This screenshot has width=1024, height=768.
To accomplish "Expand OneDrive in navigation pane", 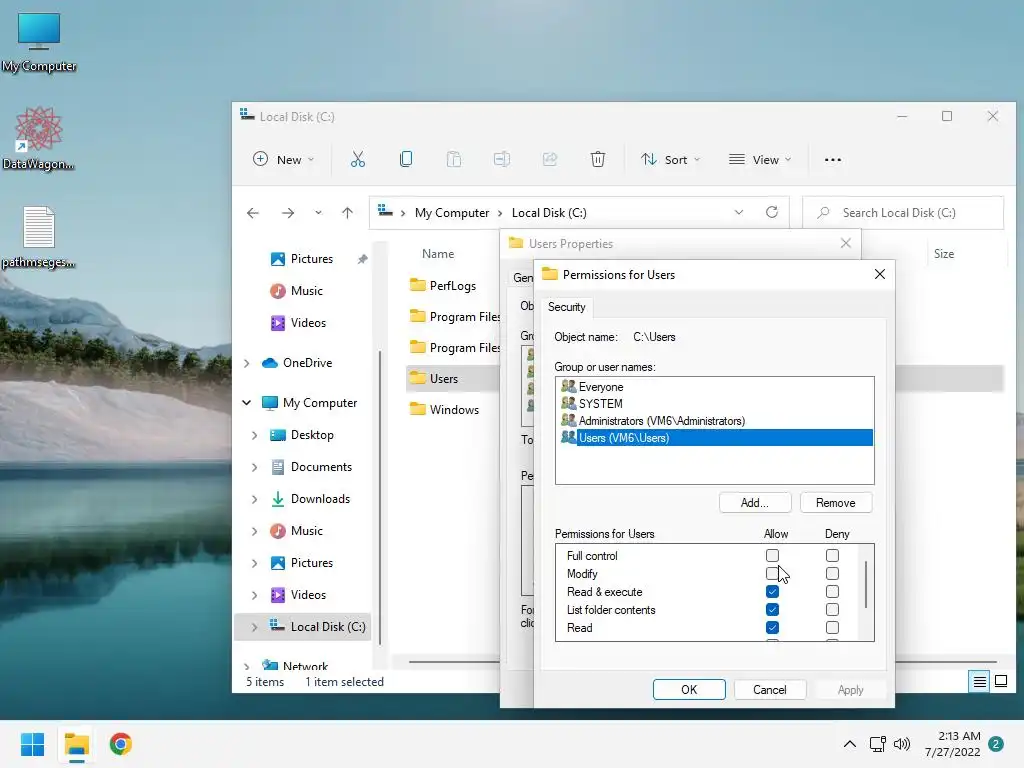I will point(247,363).
